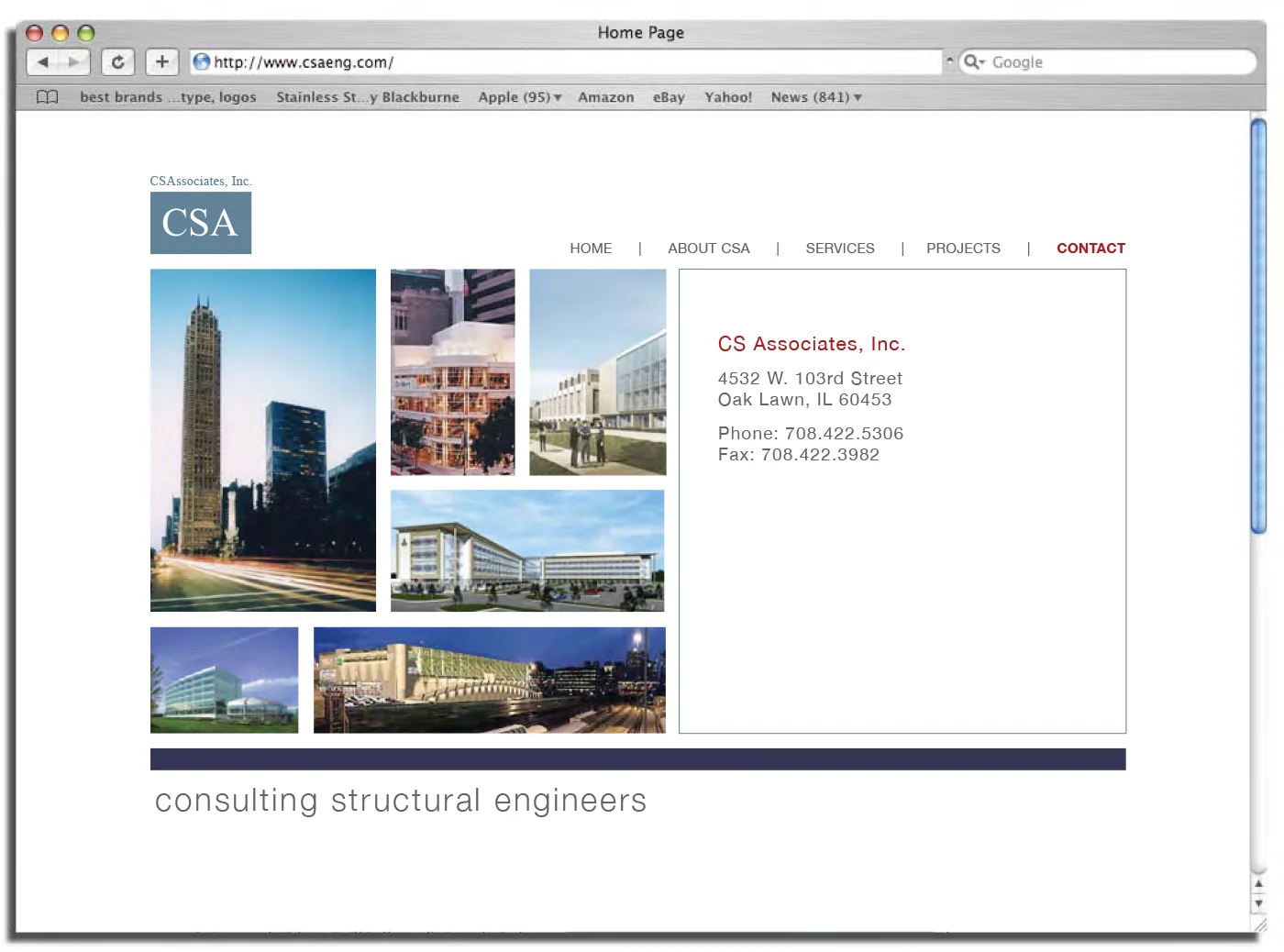Viewport: 1284px width, 952px height.
Task: Focus the Google search field
Action: [x=1107, y=62]
